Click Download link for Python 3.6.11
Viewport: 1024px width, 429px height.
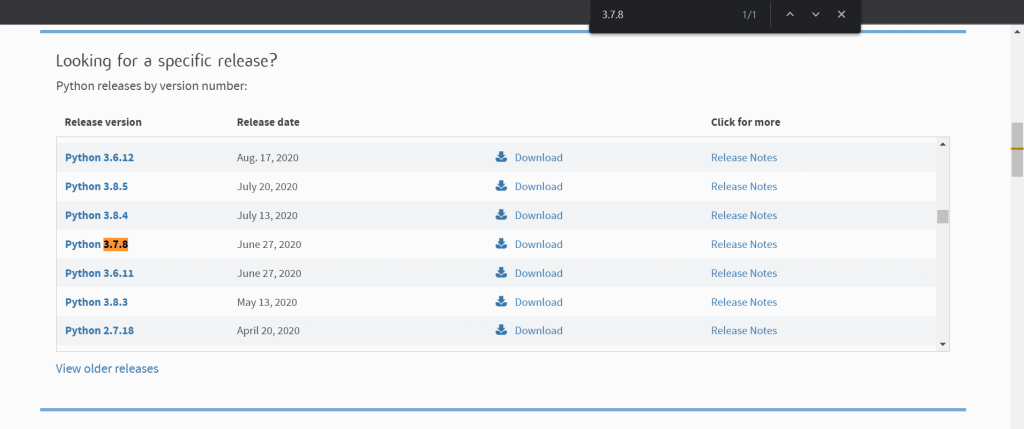[539, 273]
